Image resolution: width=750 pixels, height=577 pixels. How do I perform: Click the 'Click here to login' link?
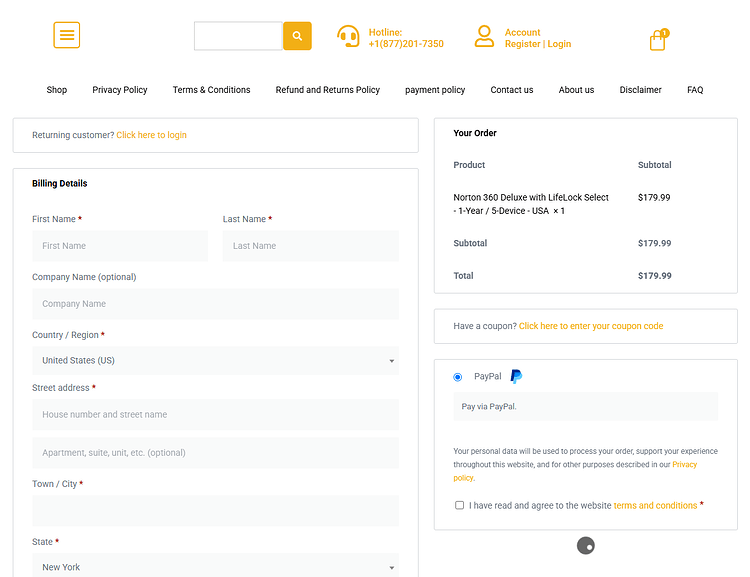coord(152,135)
